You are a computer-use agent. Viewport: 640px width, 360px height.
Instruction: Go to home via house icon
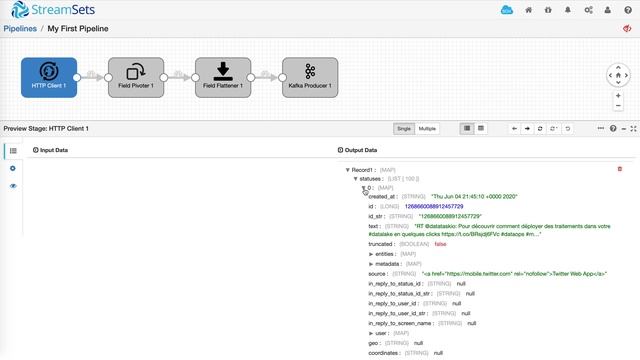pos(528,10)
